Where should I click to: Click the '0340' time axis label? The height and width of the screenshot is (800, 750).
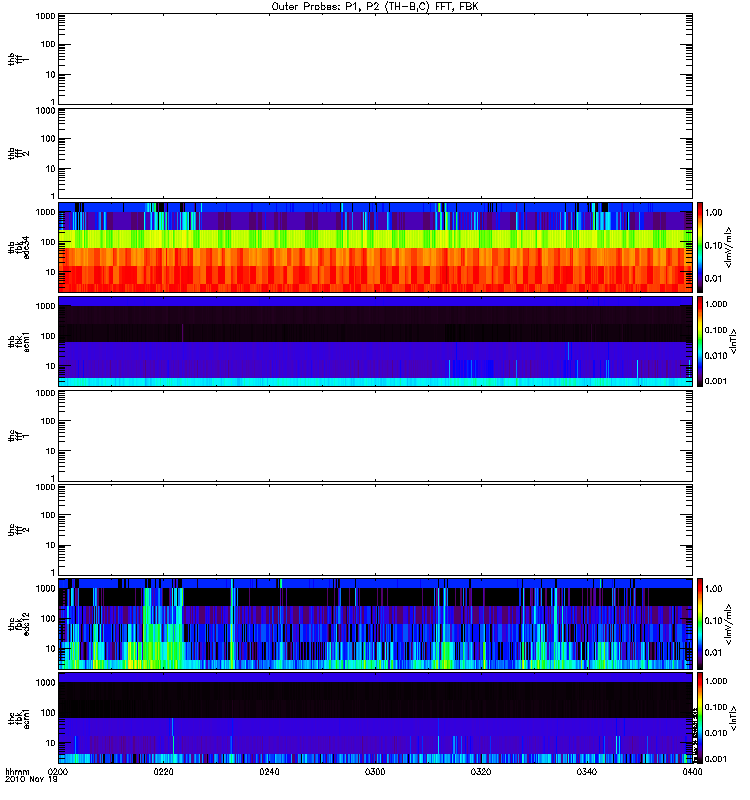(586, 771)
